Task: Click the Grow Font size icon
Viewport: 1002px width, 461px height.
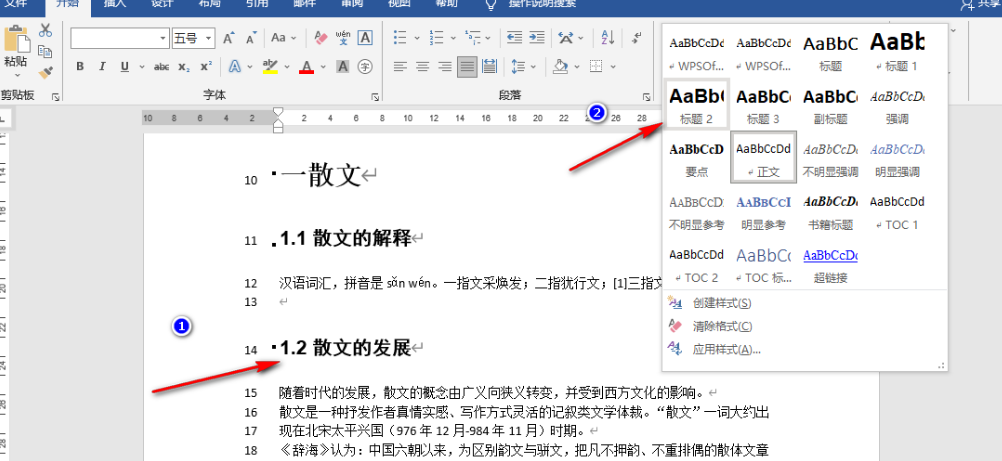Action: click(x=228, y=38)
